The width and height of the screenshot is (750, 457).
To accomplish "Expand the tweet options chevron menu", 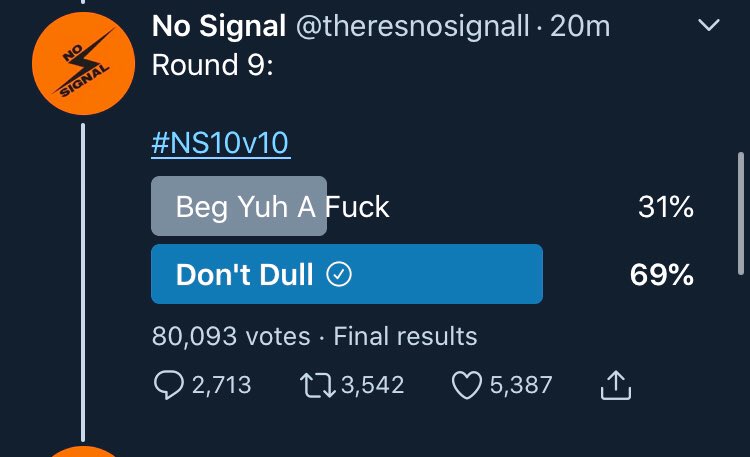I will (709, 27).
